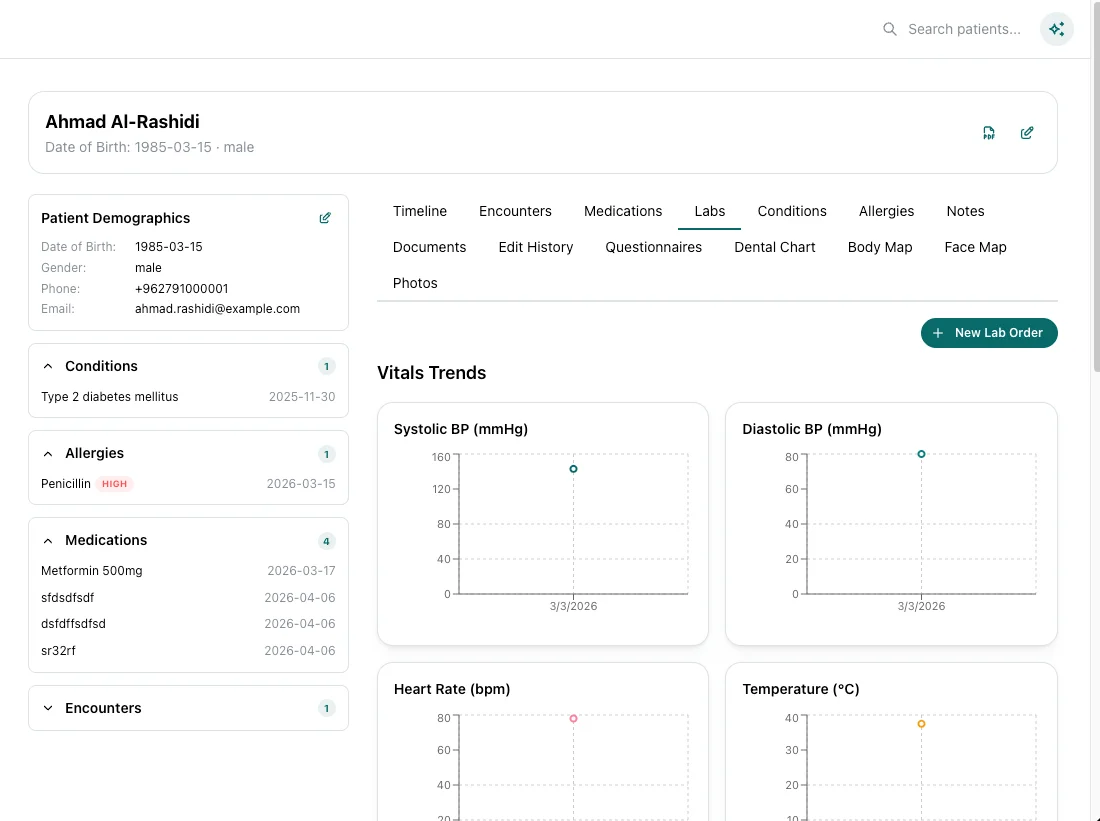This screenshot has width=1100, height=821.
Task: Click the Metformin 500mg medication entry
Action: click(92, 571)
